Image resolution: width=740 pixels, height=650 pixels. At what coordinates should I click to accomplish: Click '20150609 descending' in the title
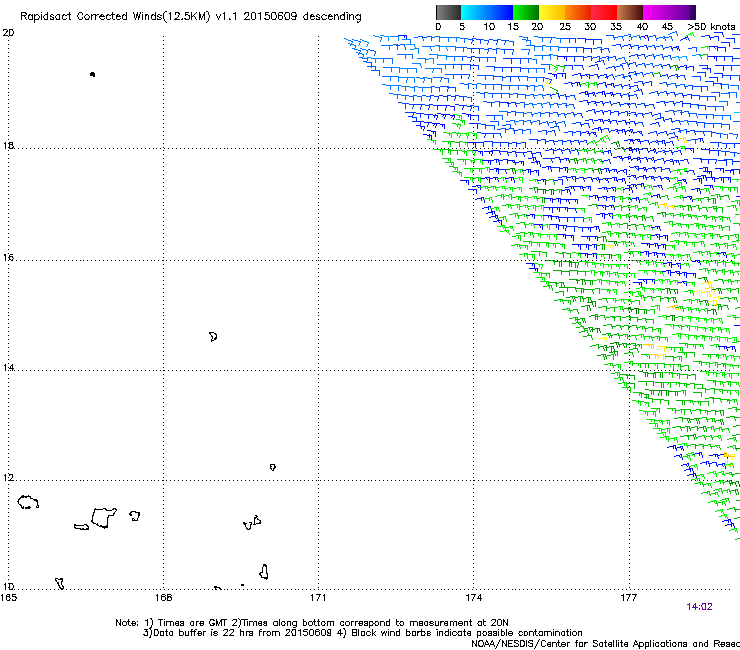tap(303, 16)
